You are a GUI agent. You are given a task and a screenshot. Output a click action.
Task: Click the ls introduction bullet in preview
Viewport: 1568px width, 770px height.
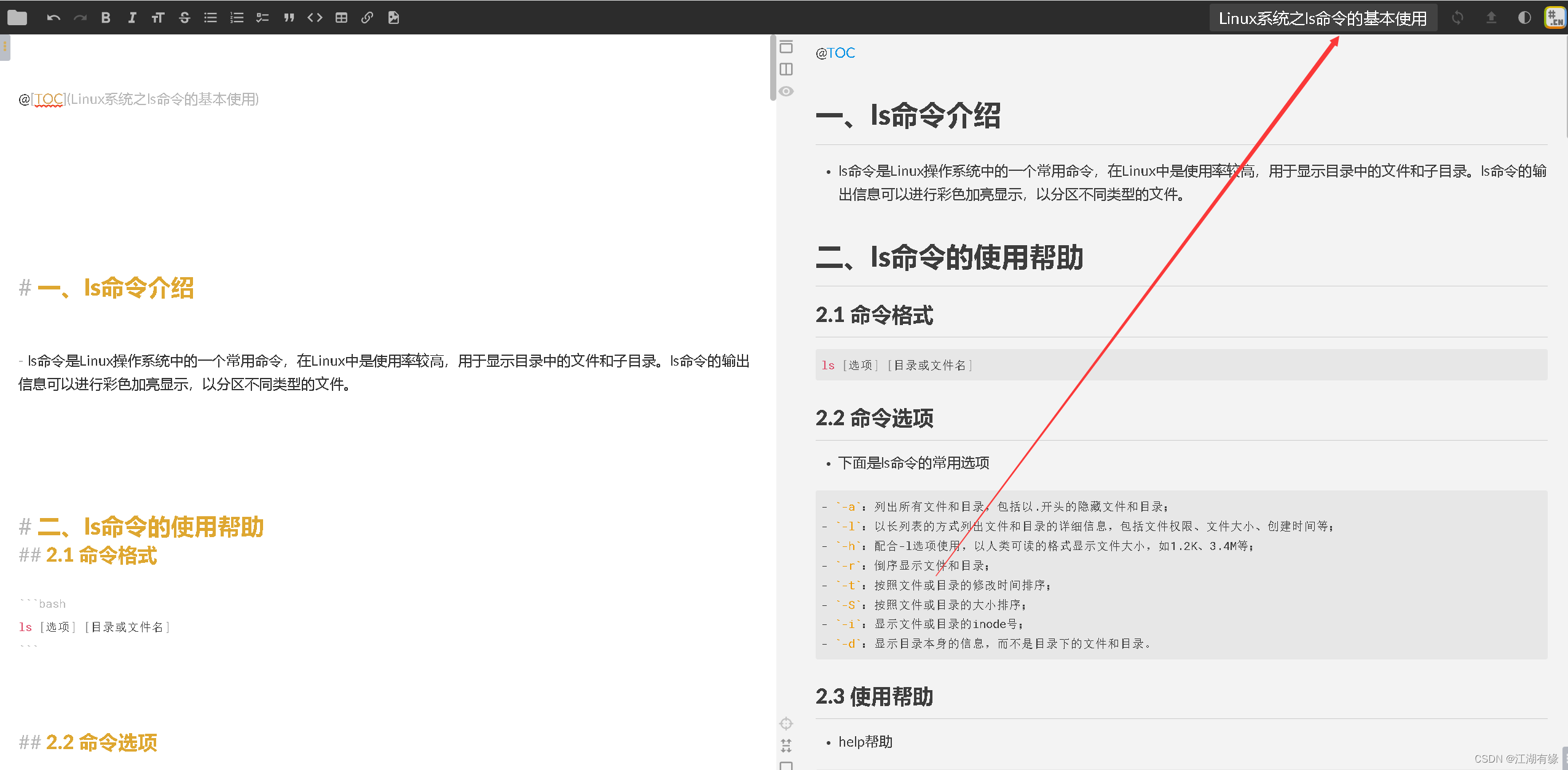pos(1192,183)
